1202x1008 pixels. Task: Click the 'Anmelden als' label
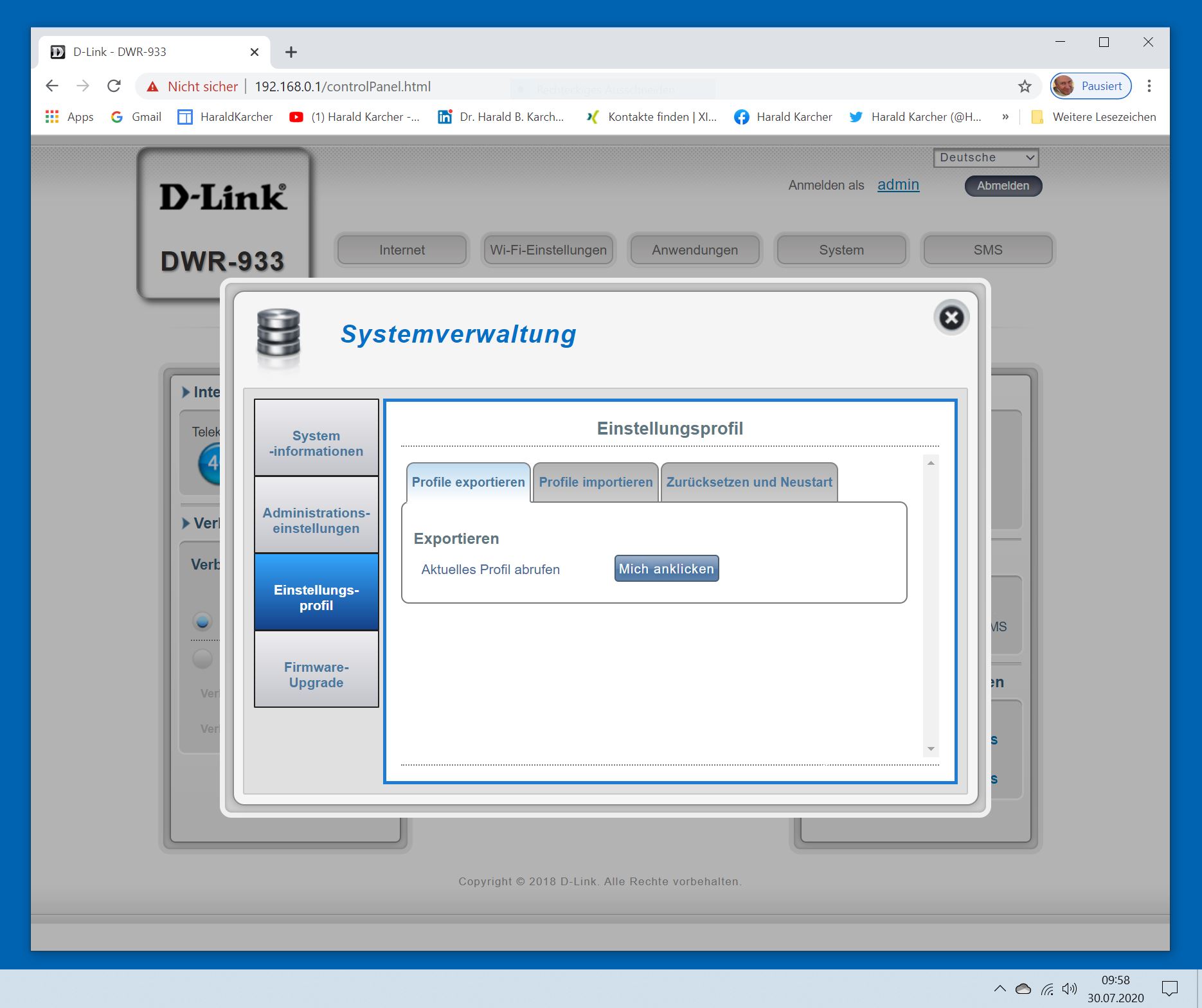point(827,185)
